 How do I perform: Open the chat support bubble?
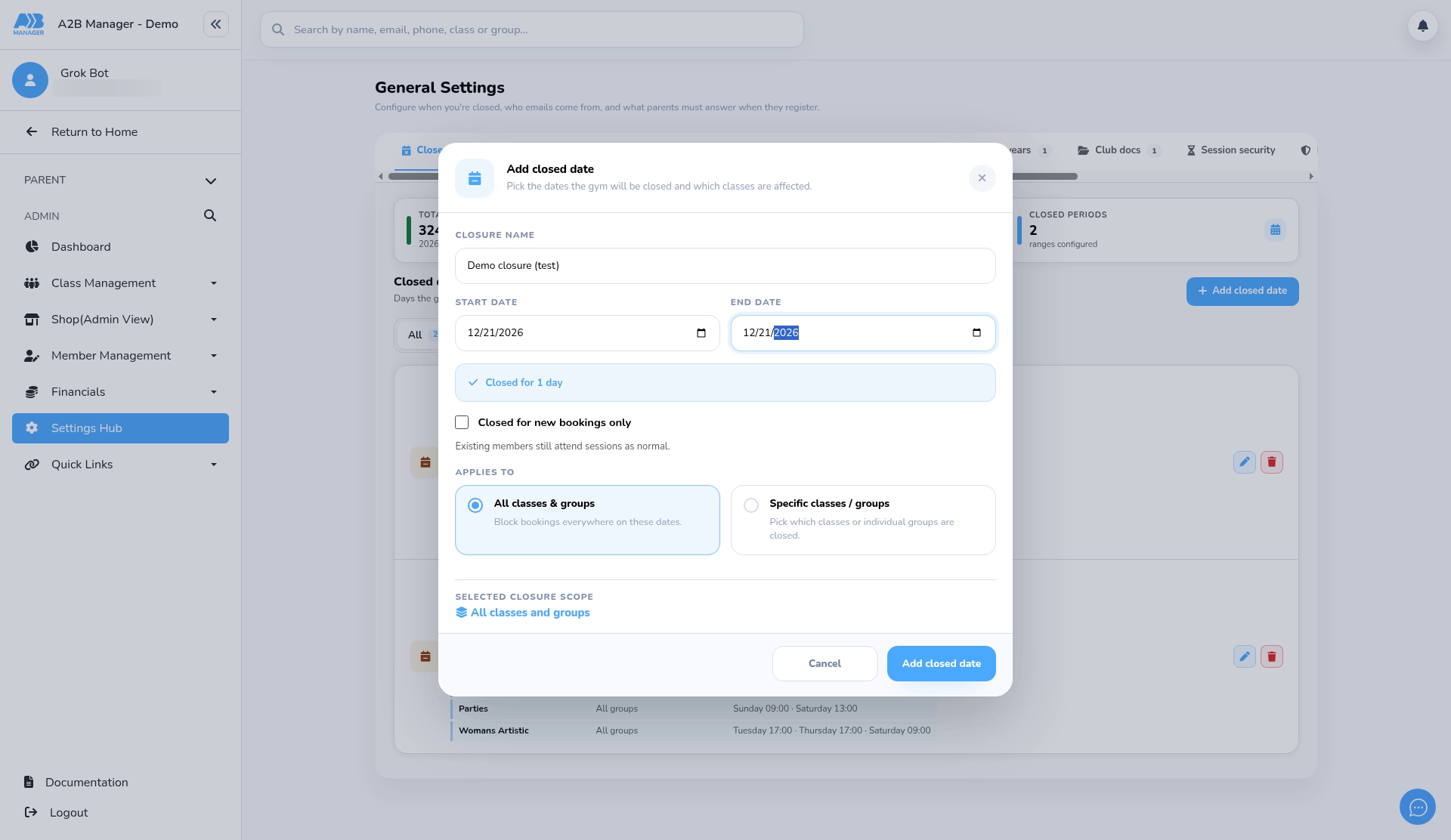click(x=1417, y=808)
